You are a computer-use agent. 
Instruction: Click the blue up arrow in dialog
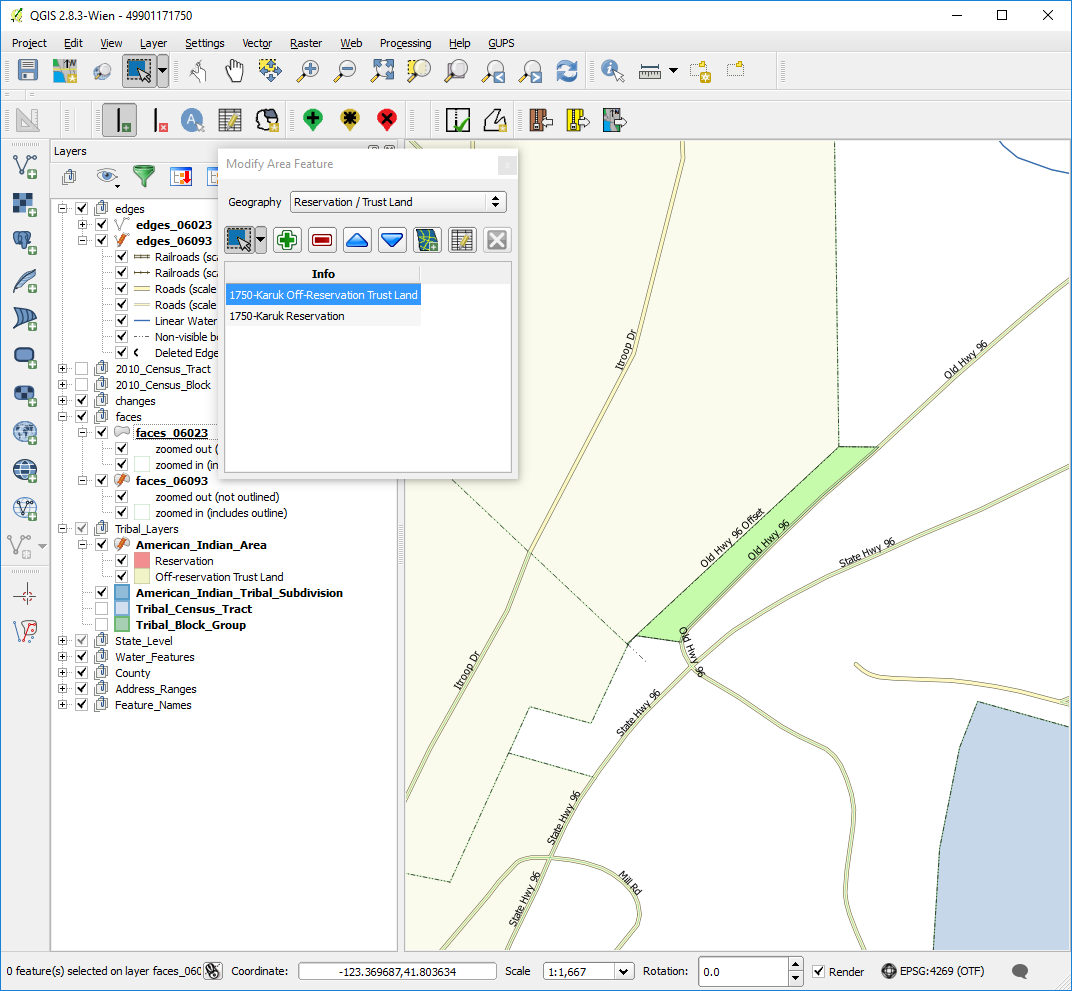(357, 240)
